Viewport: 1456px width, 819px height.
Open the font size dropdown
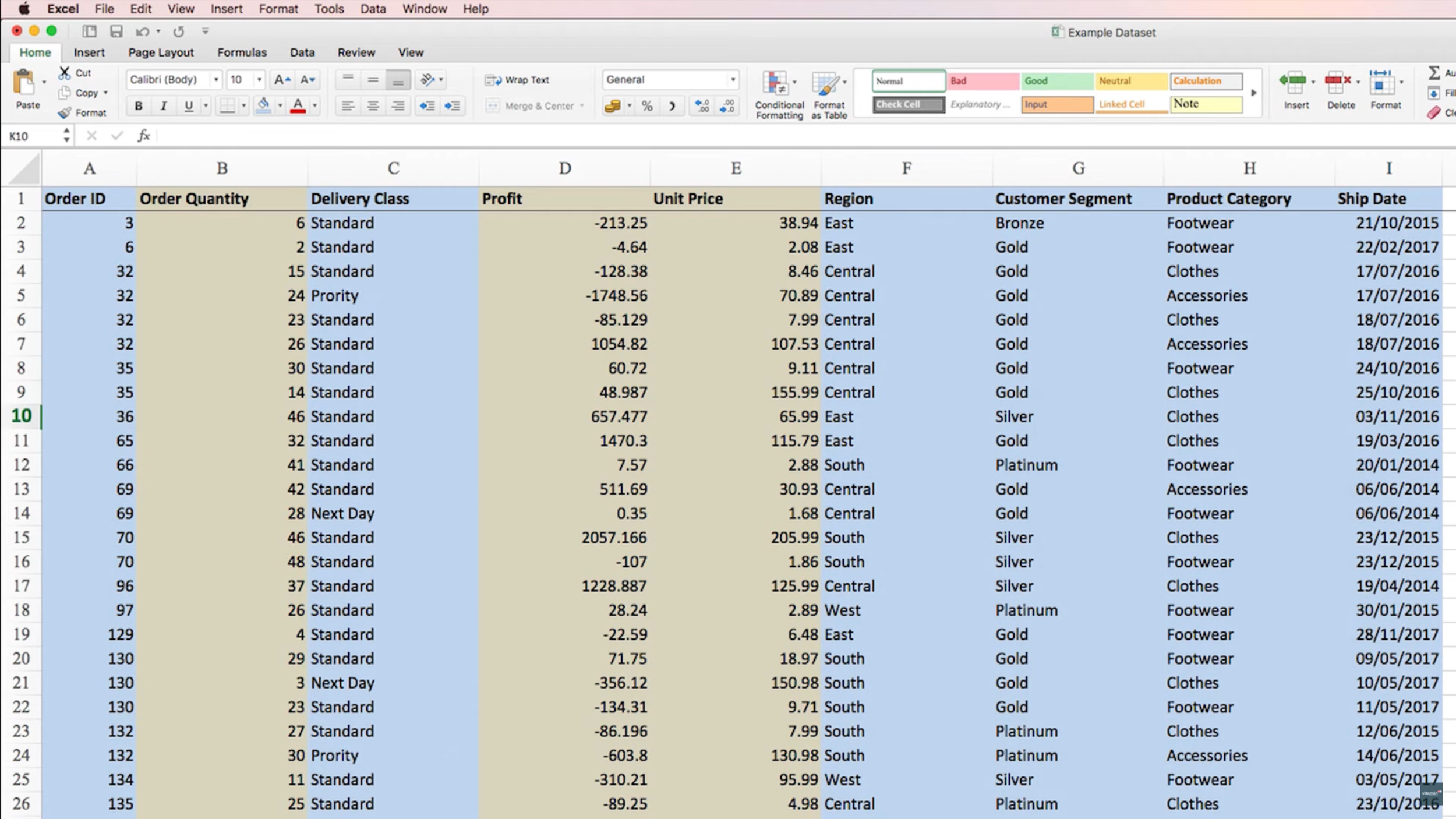tap(259, 80)
